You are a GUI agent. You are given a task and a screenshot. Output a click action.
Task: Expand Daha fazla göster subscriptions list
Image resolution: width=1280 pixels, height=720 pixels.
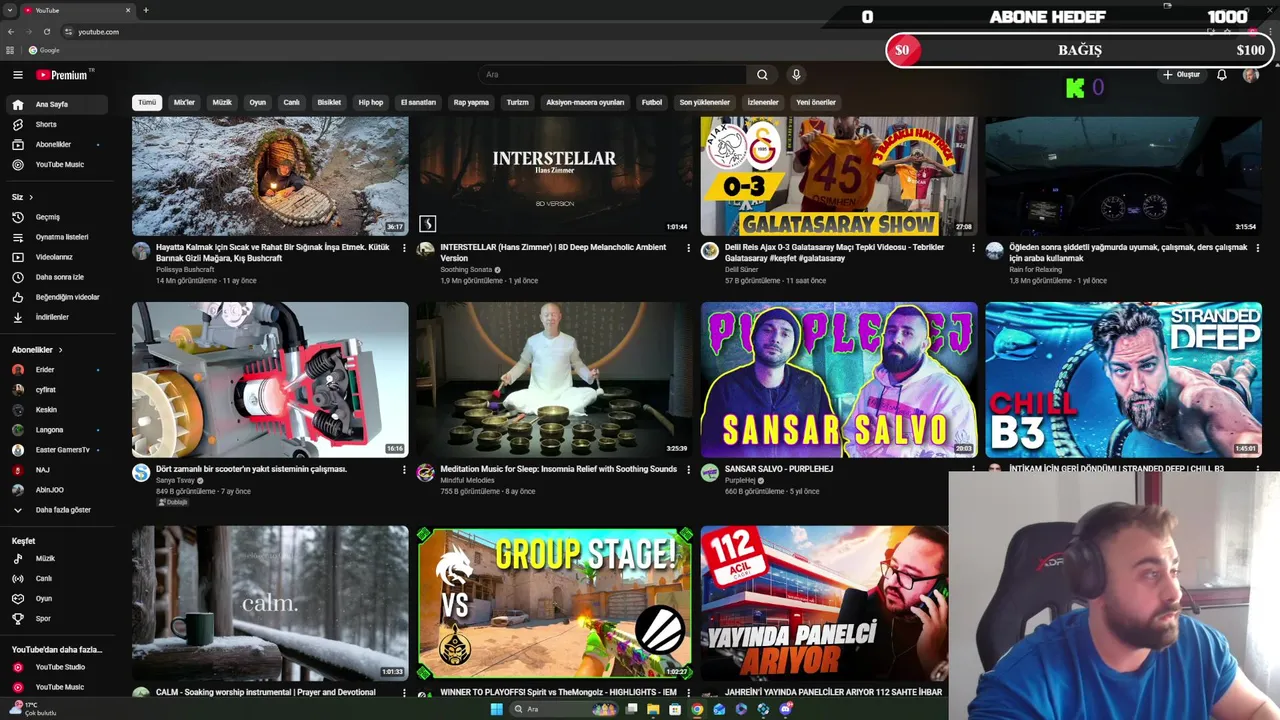[56, 510]
